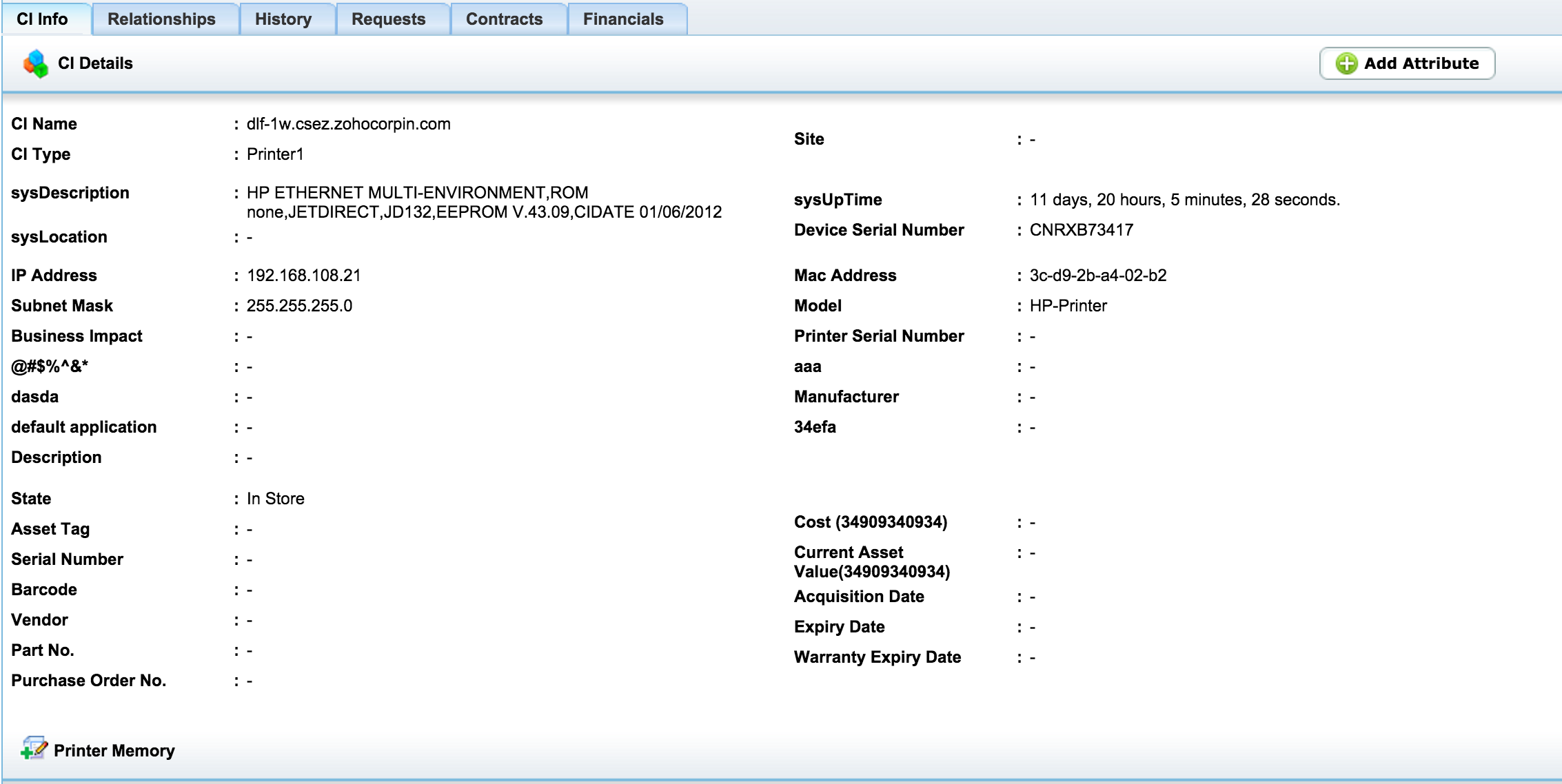Select the CI Info tab
Viewport: 1562px width, 784px height.
click(42, 19)
